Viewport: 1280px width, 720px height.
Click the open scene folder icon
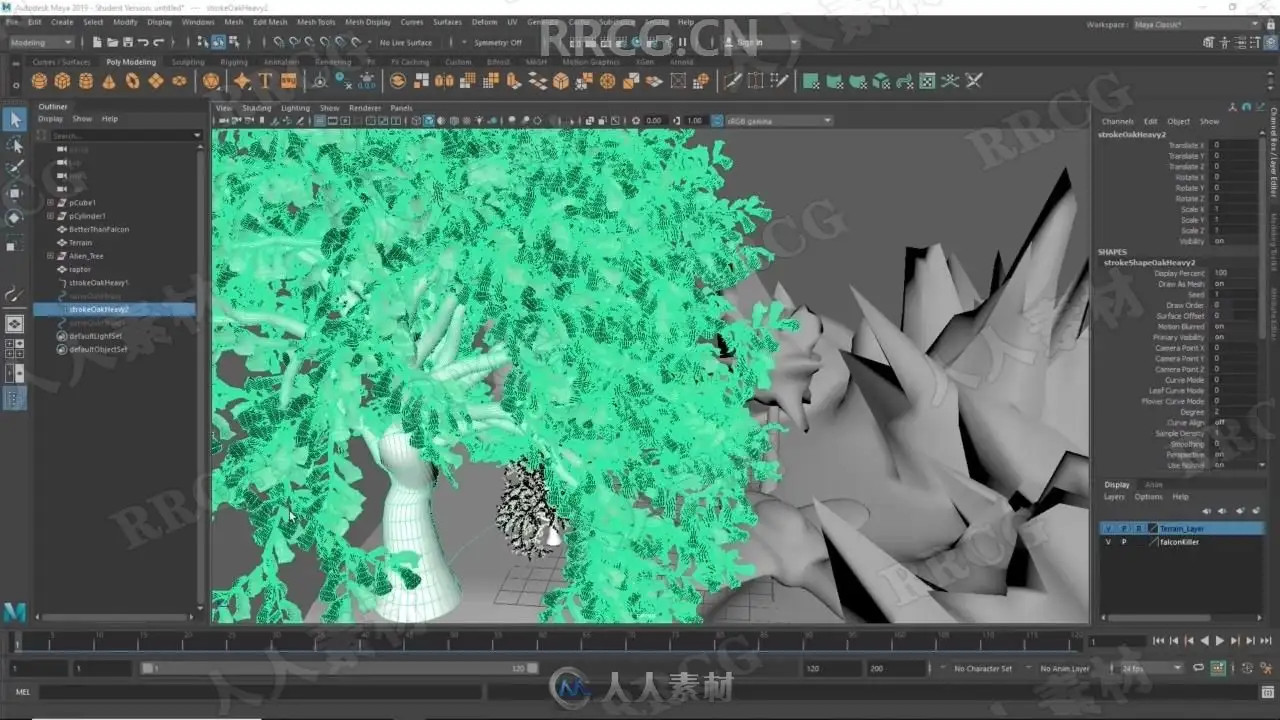tap(113, 42)
